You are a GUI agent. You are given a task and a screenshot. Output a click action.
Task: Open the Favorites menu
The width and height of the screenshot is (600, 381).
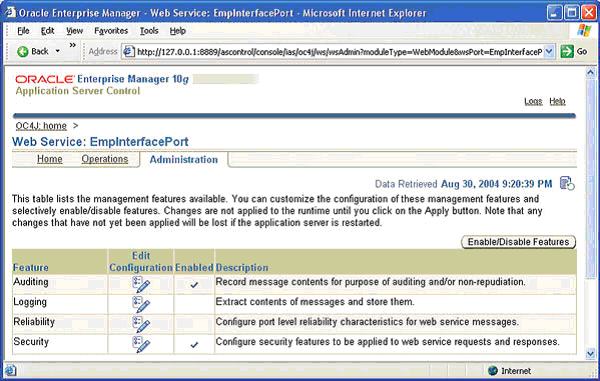[x=111, y=31]
